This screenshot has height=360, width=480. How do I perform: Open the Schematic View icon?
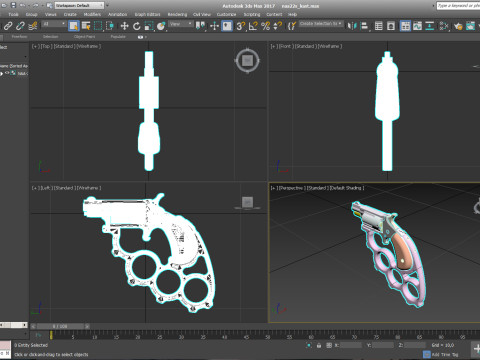(x=430, y=26)
